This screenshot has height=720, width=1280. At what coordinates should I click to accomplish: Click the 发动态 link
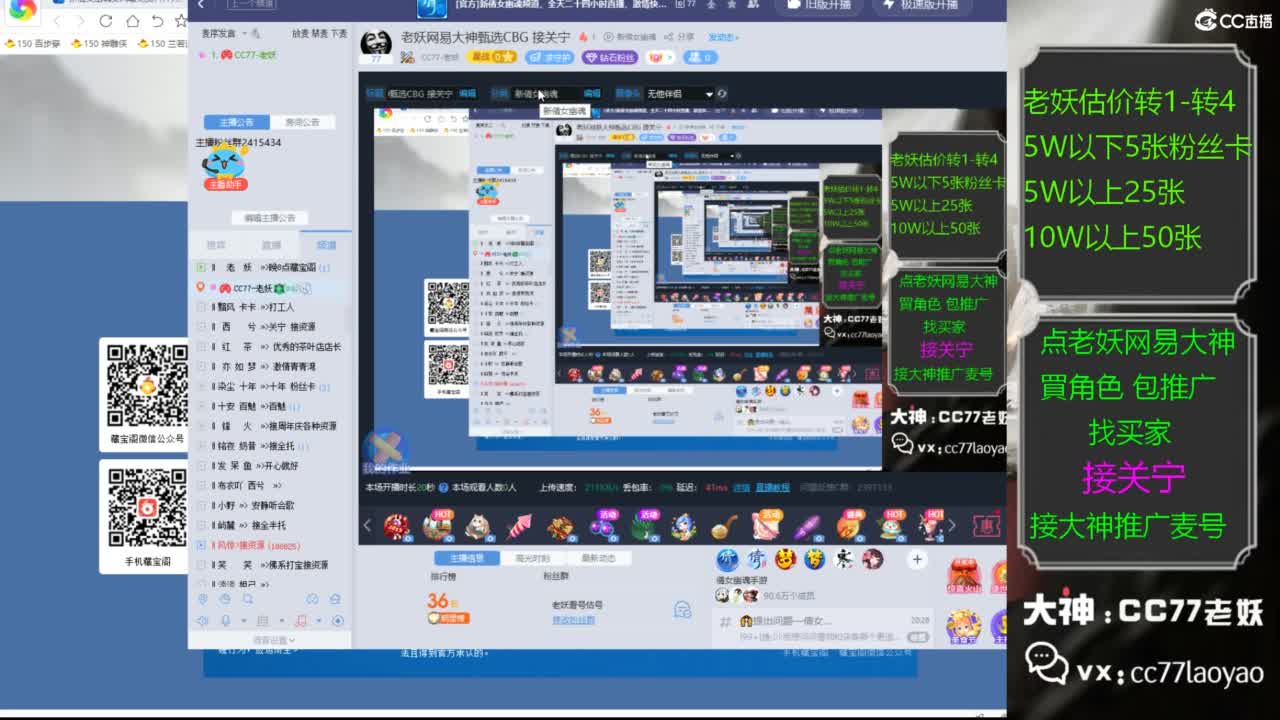[x=723, y=37]
